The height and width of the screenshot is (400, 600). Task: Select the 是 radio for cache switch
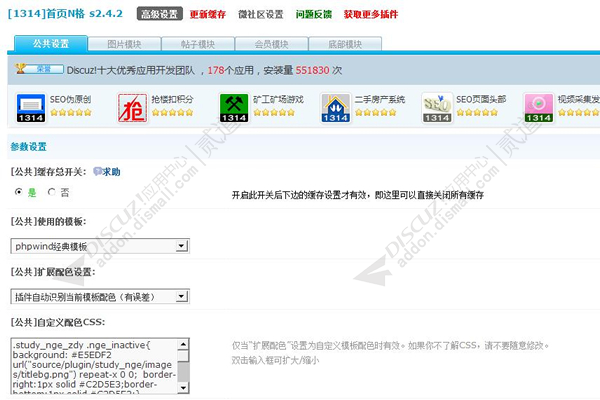[19, 191]
